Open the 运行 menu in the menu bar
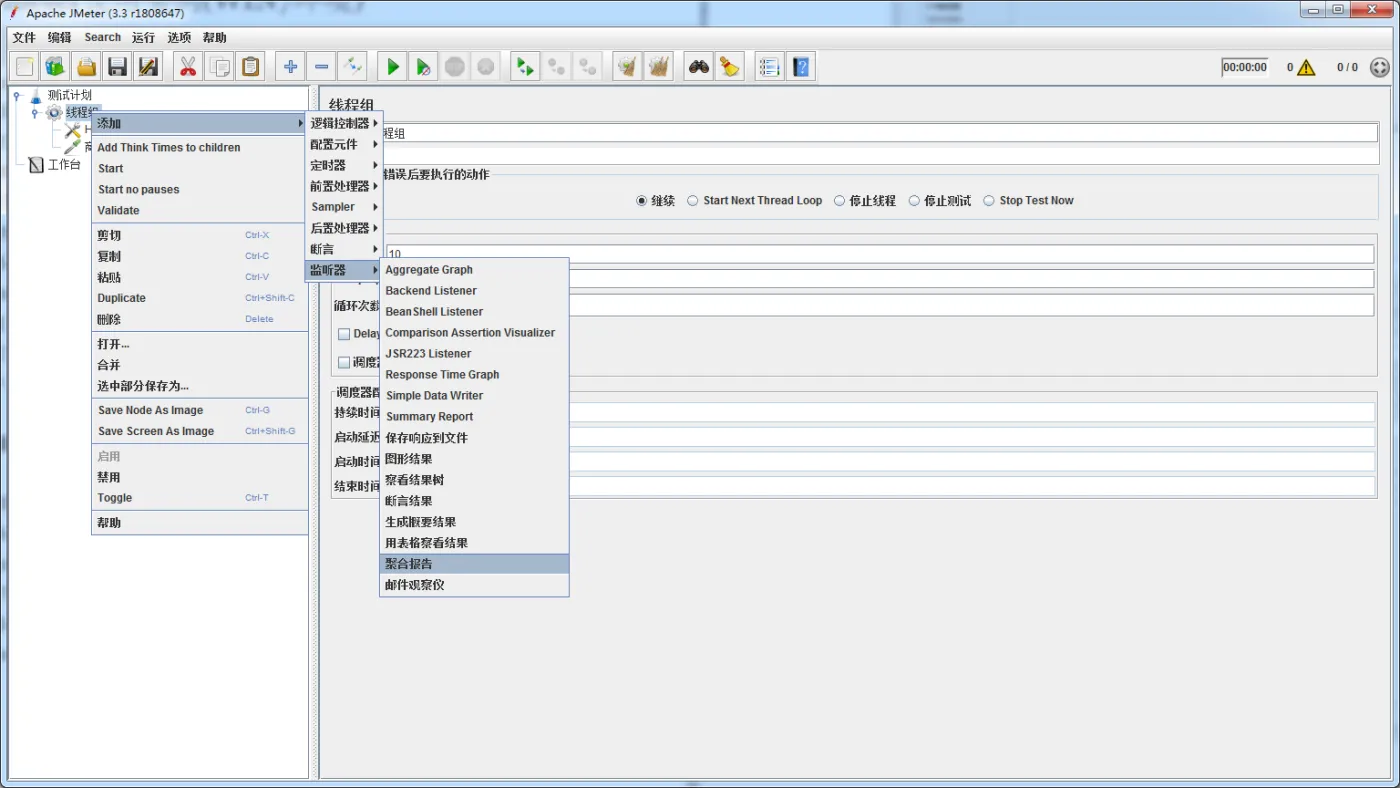1400x788 pixels. (143, 38)
